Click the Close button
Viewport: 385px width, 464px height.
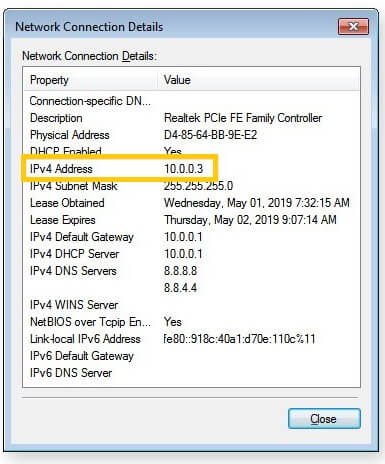pos(324,418)
